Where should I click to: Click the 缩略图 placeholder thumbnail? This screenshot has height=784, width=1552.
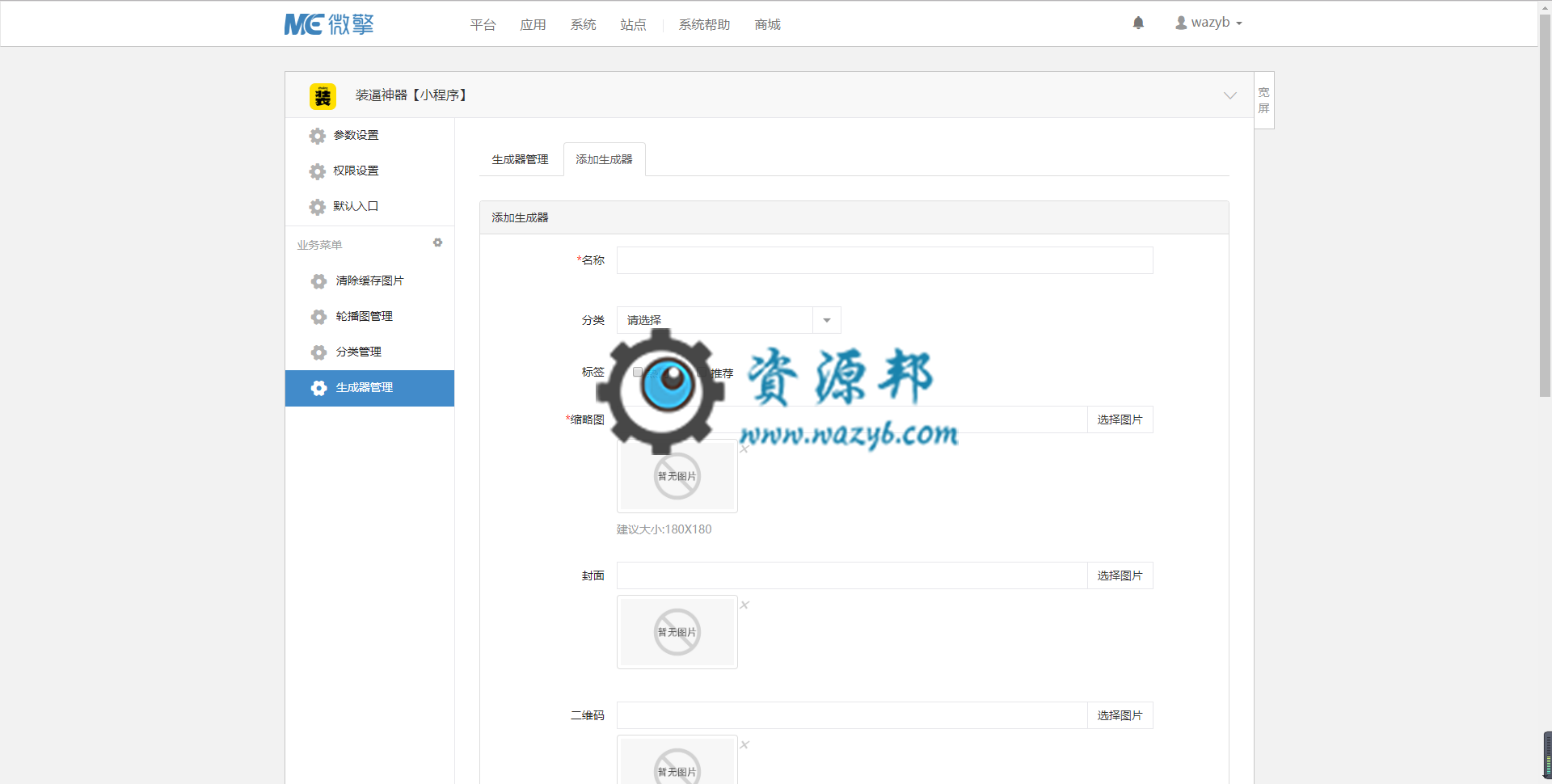pos(677,476)
